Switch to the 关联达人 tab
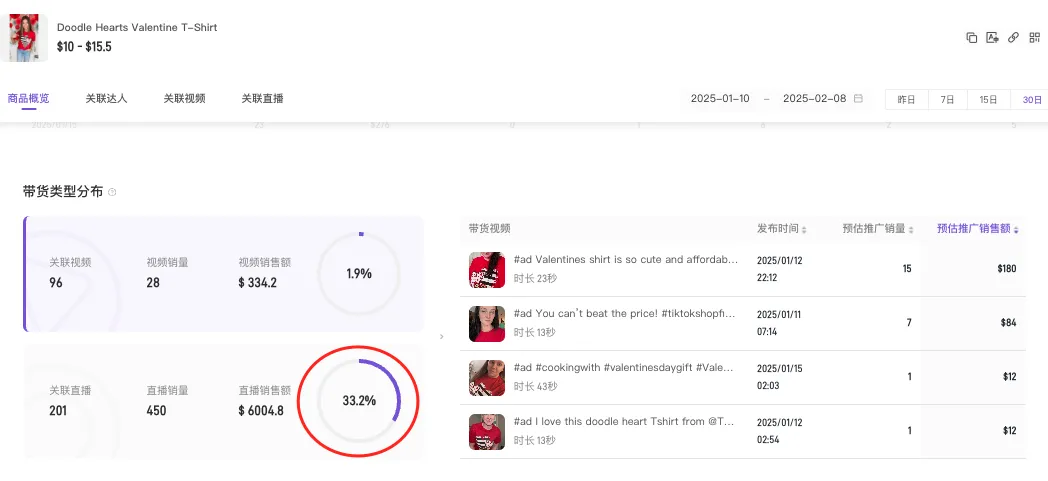Image resolution: width=1048 pixels, height=481 pixels. (x=106, y=98)
